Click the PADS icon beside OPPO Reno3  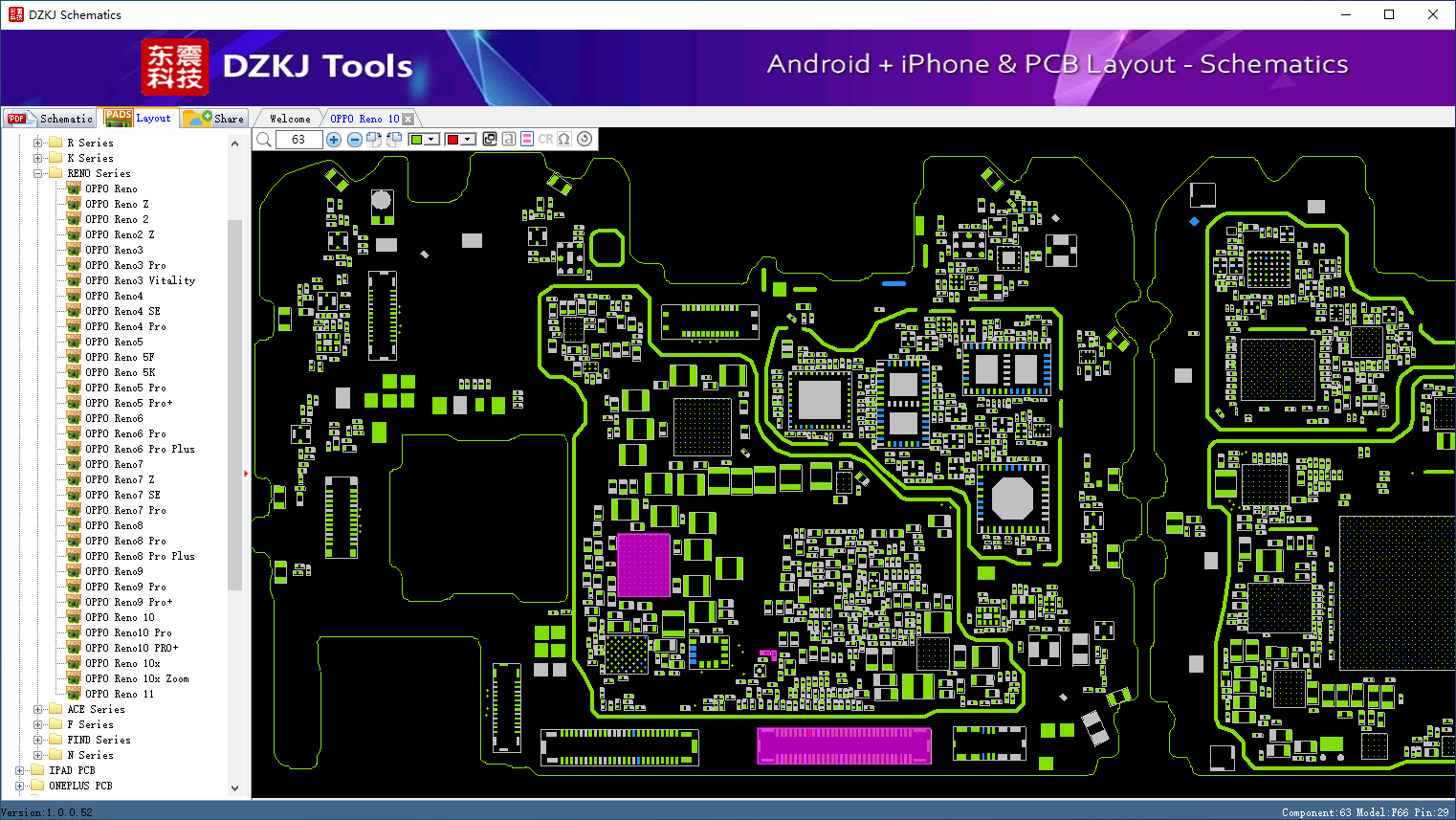(74, 250)
